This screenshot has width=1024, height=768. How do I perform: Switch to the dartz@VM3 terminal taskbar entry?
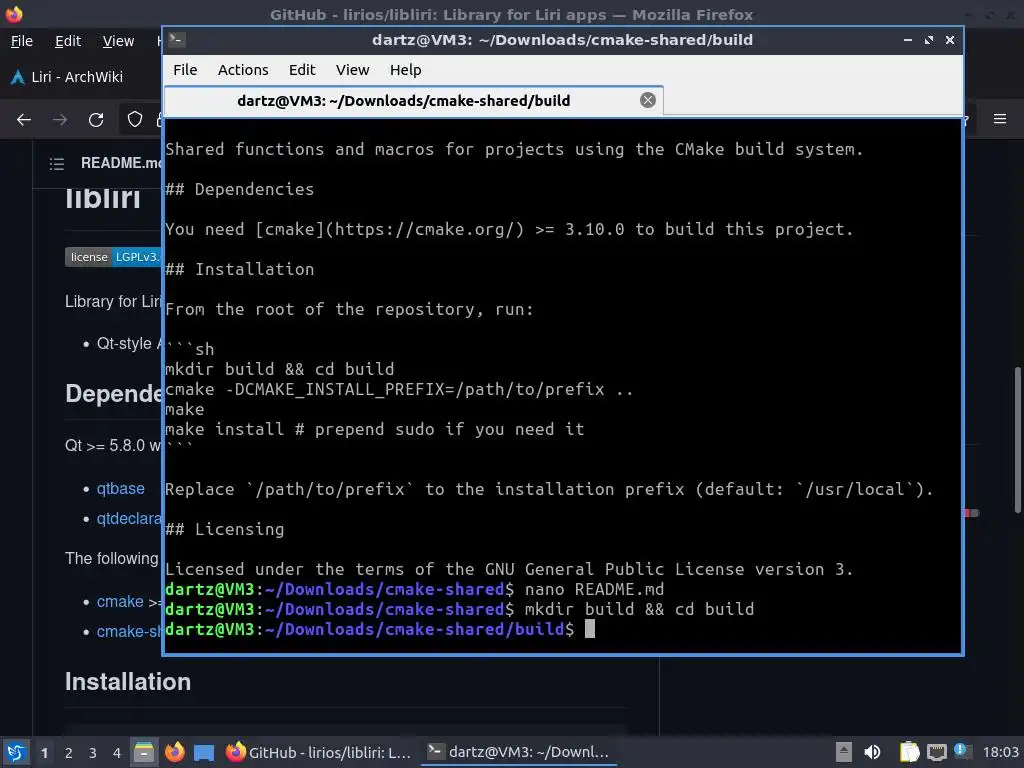click(519, 752)
